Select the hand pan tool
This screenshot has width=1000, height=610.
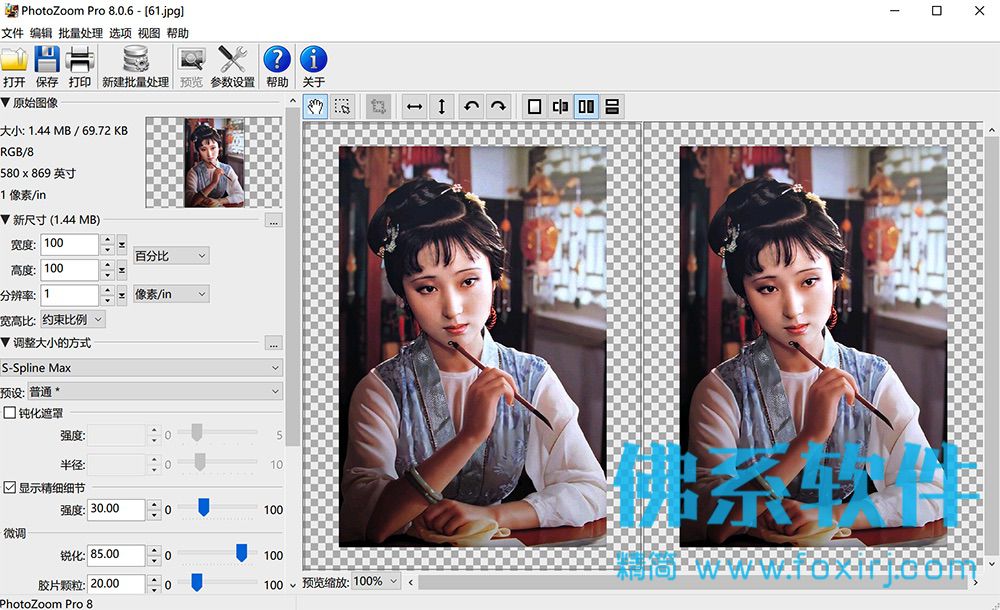(x=315, y=107)
